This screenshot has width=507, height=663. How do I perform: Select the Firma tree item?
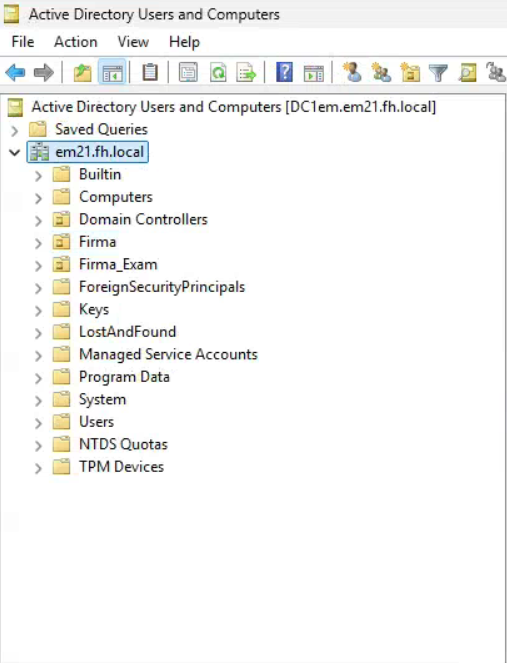(x=98, y=242)
